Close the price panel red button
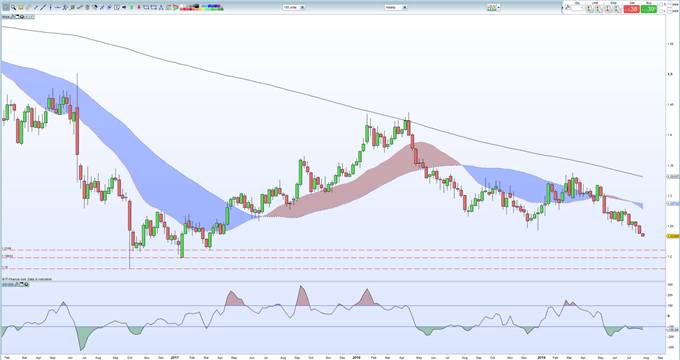This screenshot has width=680, height=360. point(26,16)
